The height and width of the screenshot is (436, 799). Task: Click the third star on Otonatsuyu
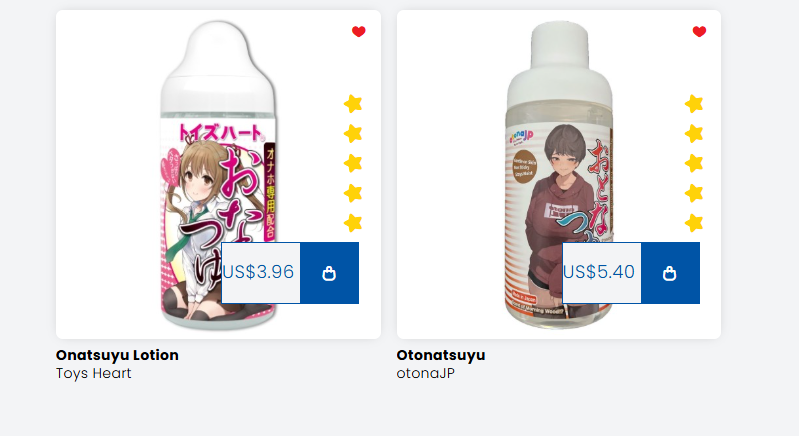(694, 163)
